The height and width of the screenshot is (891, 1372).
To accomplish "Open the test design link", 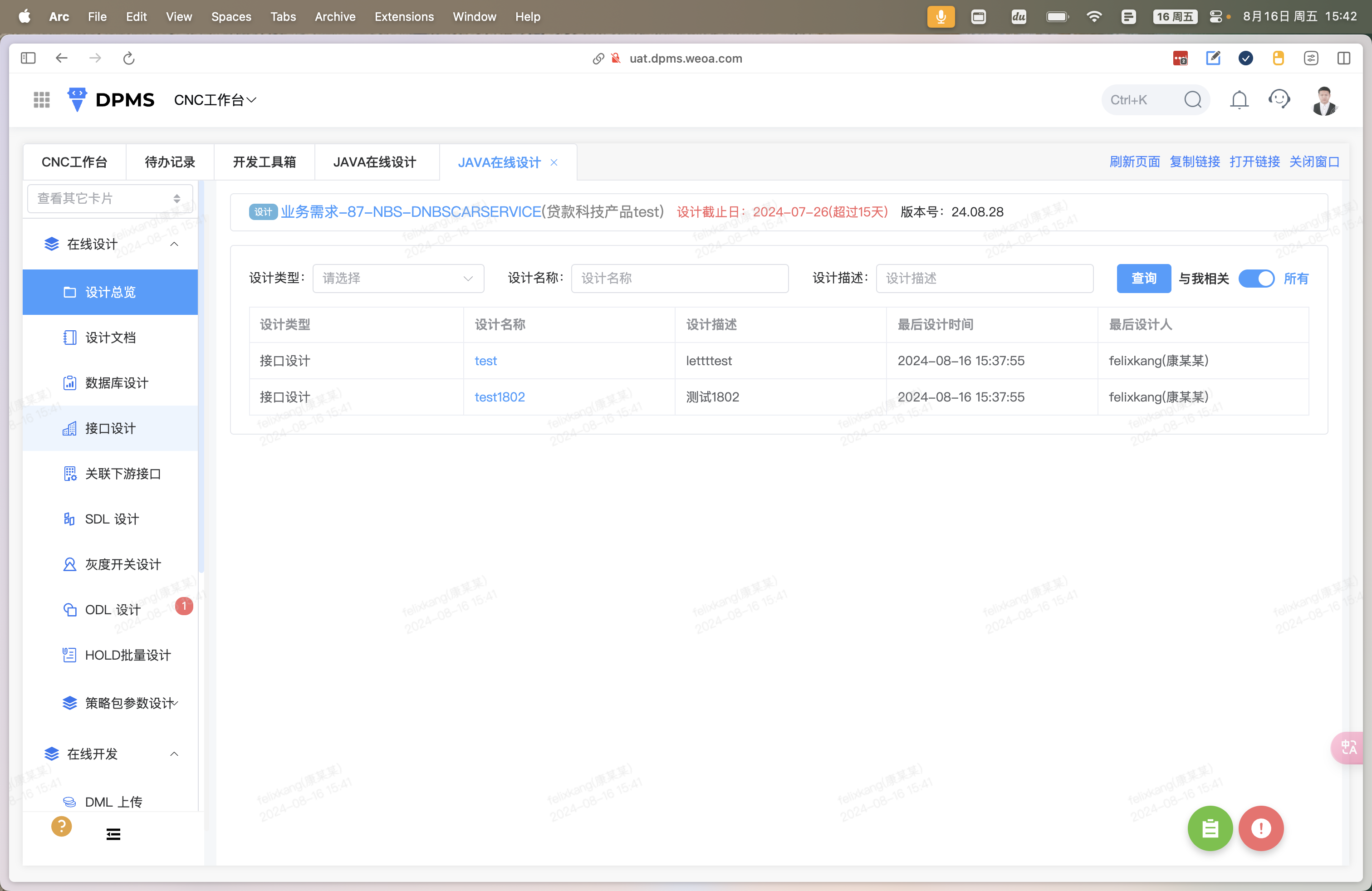I will 485,361.
